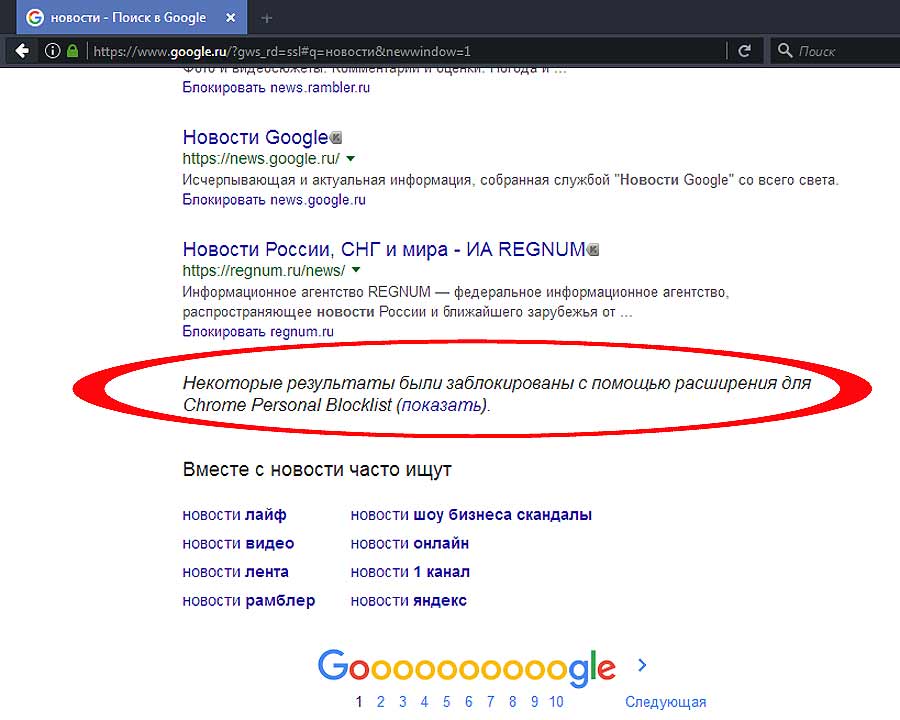
Task: Click the REGNUM description snippet text
Action: click(x=456, y=302)
